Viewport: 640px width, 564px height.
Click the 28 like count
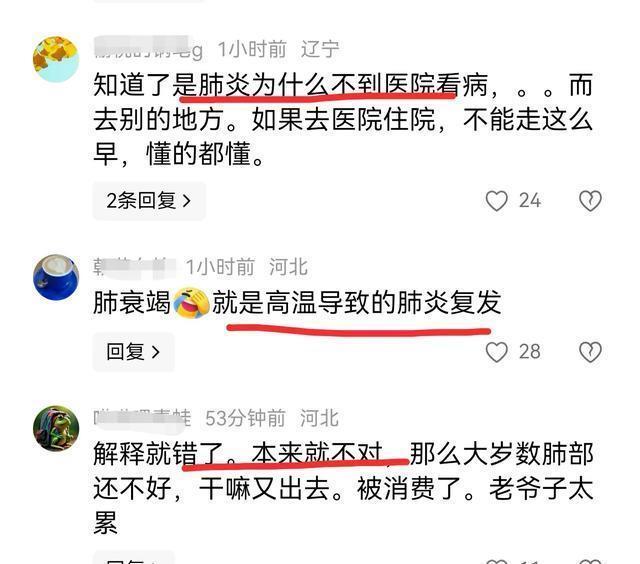pyautogui.click(x=530, y=352)
